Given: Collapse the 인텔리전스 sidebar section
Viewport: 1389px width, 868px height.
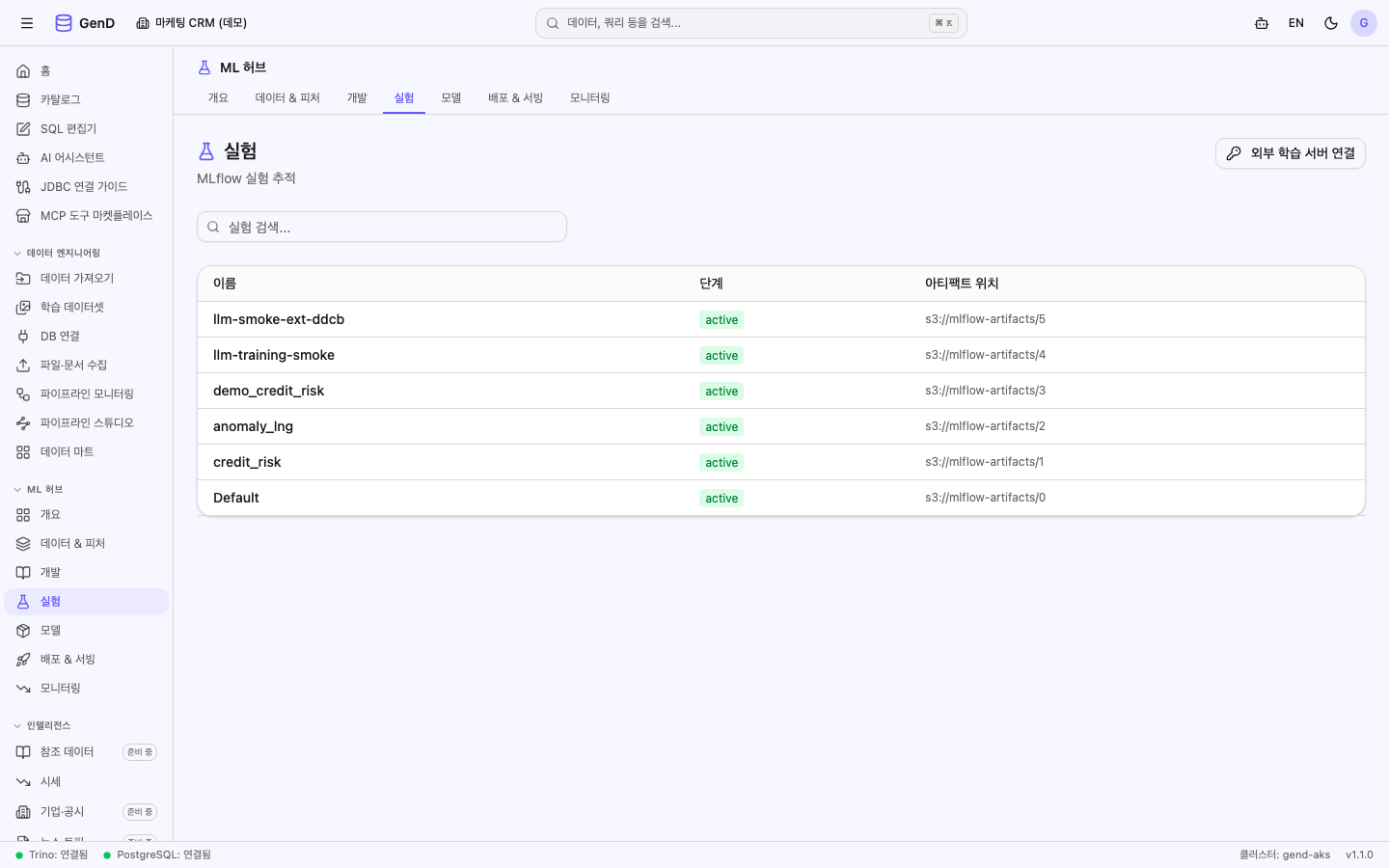Looking at the screenshot, I should (43, 725).
